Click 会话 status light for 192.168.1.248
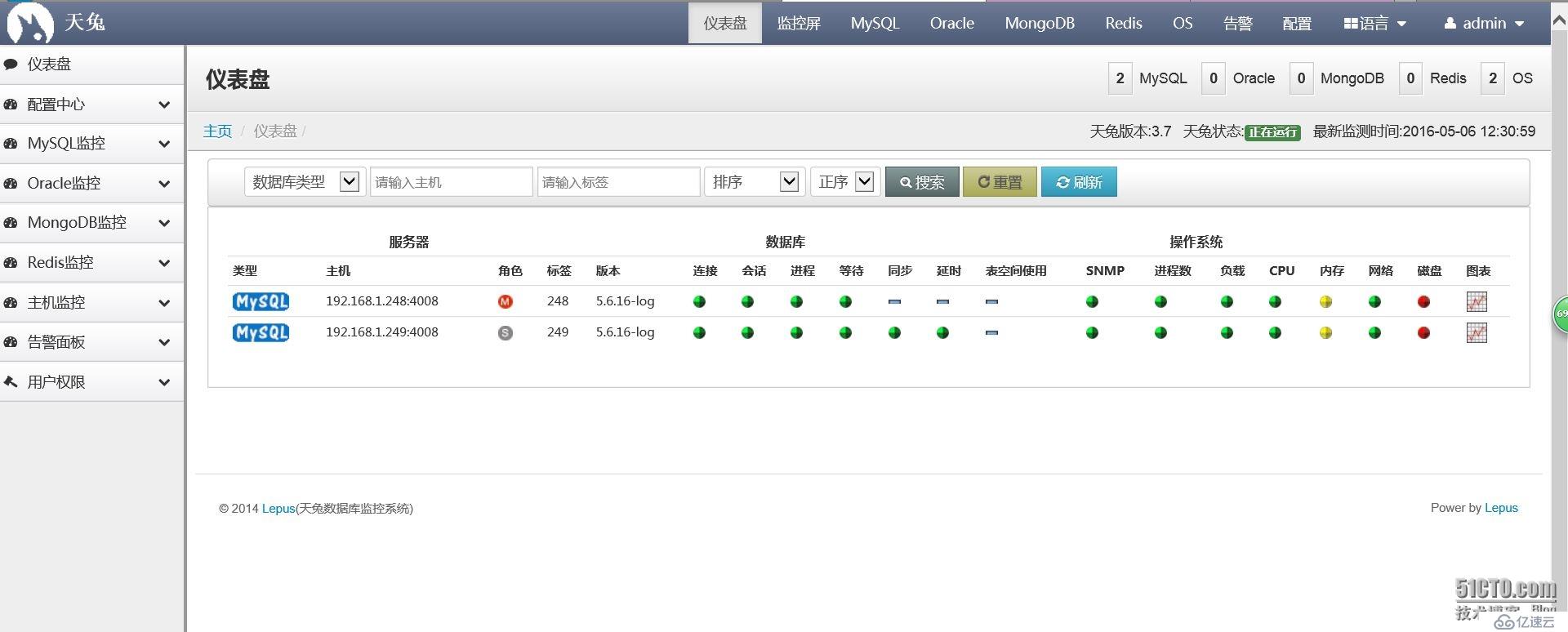 point(747,301)
